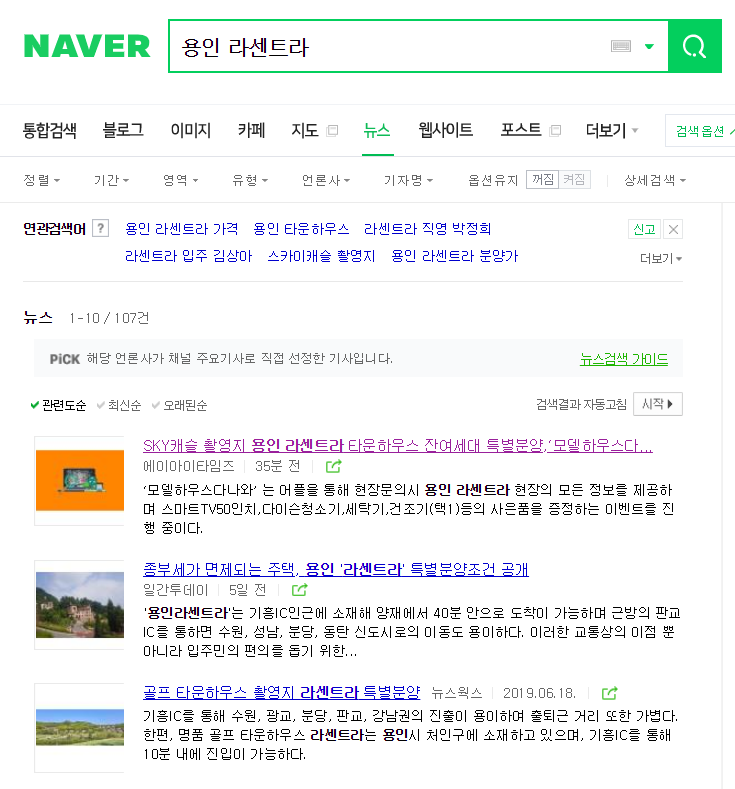This screenshot has height=789, width=735.
Task: Open related search 용인 라센트라 분양가
Action: pyautogui.click(x=454, y=256)
